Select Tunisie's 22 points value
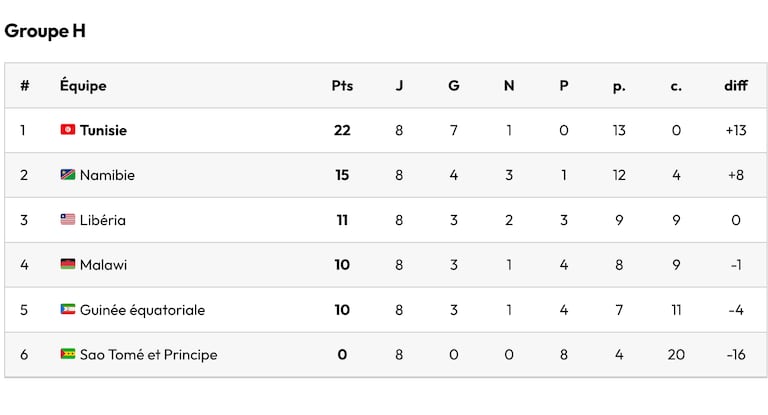The width and height of the screenshot is (768, 415). click(x=342, y=130)
